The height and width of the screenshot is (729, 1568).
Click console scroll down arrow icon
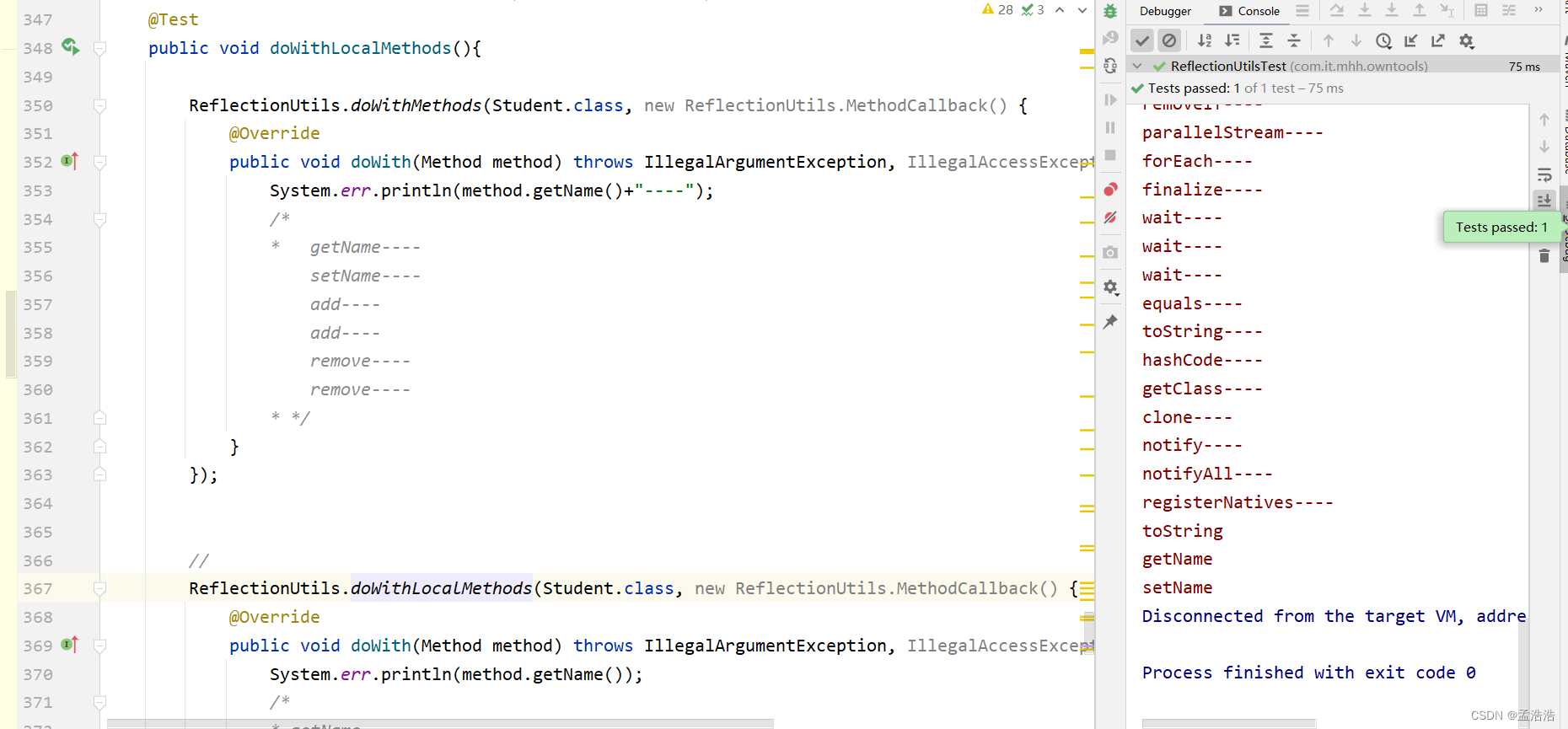[1544, 147]
